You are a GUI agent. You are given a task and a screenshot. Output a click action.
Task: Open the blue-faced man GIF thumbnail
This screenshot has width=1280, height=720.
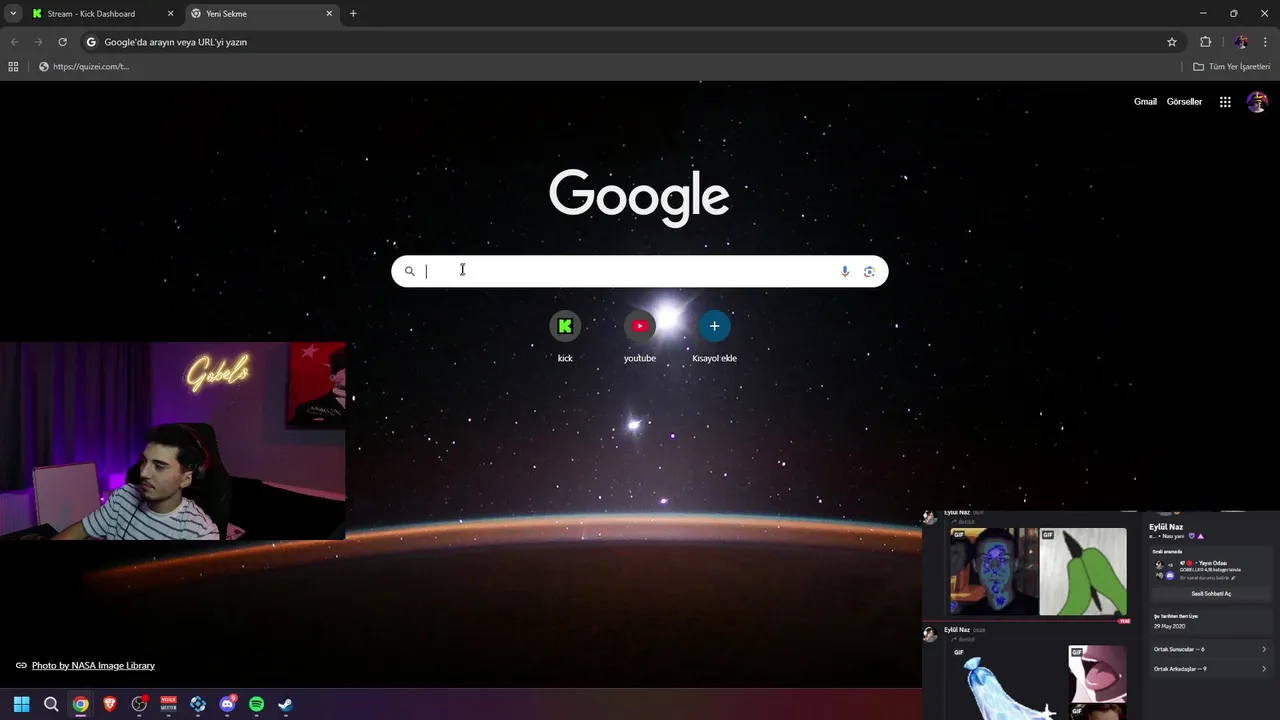click(x=993, y=571)
